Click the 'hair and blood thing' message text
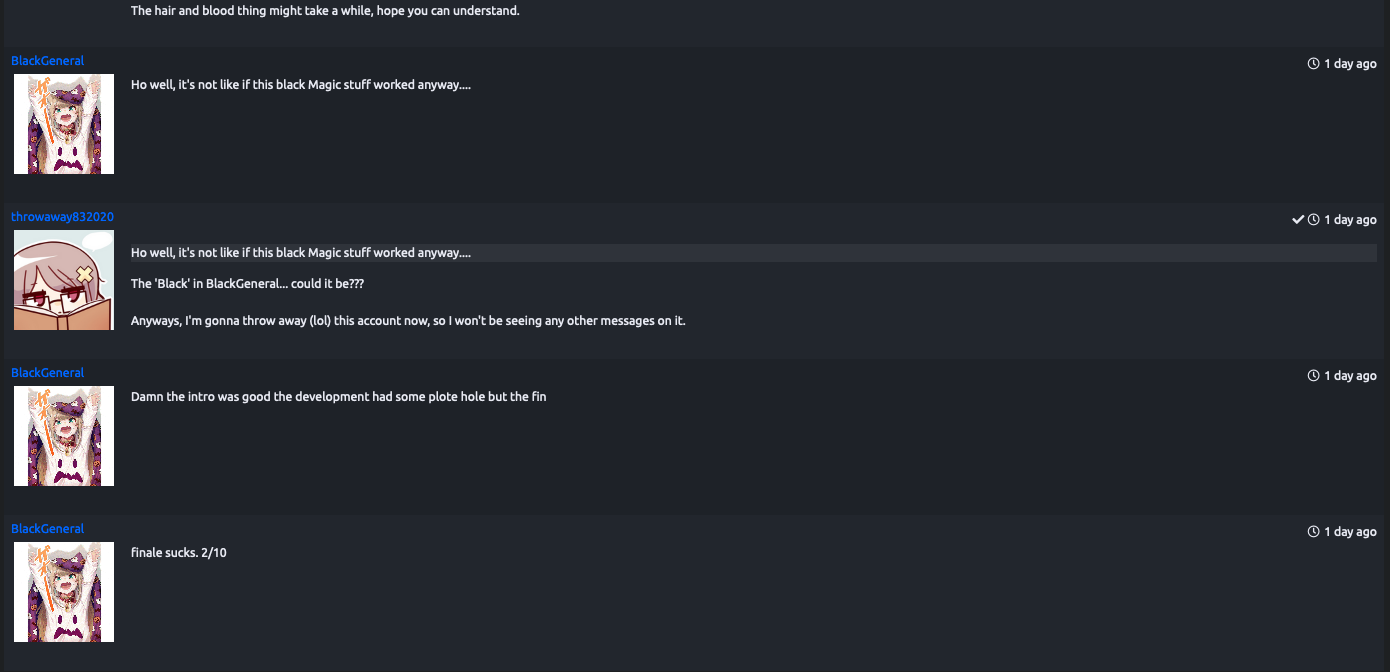Image resolution: width=1390 pixels, height=672 pixels. tap(325, 12)
